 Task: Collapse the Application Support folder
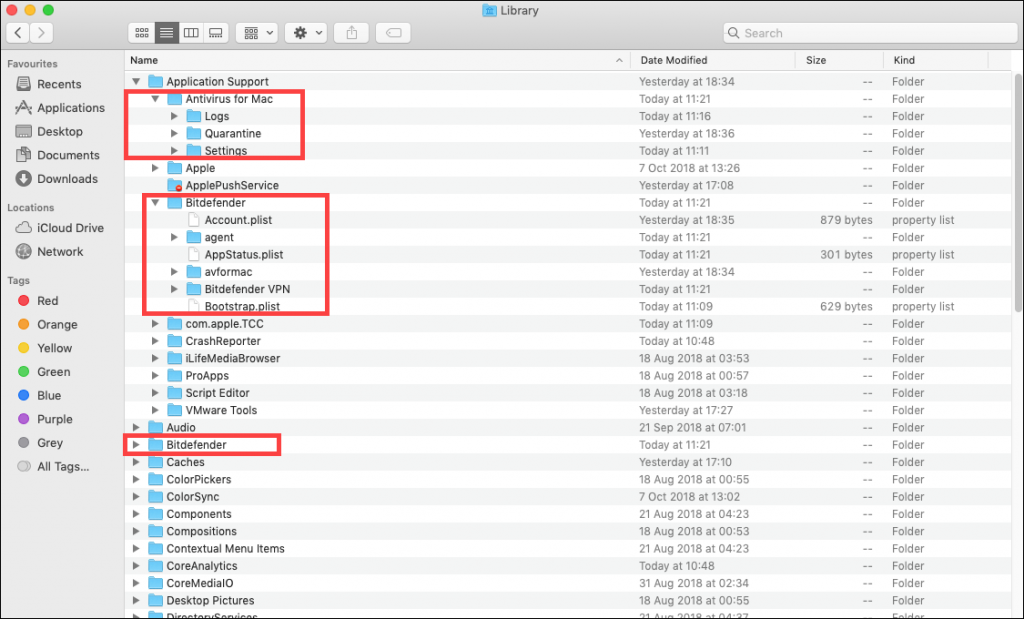point(136,82)
